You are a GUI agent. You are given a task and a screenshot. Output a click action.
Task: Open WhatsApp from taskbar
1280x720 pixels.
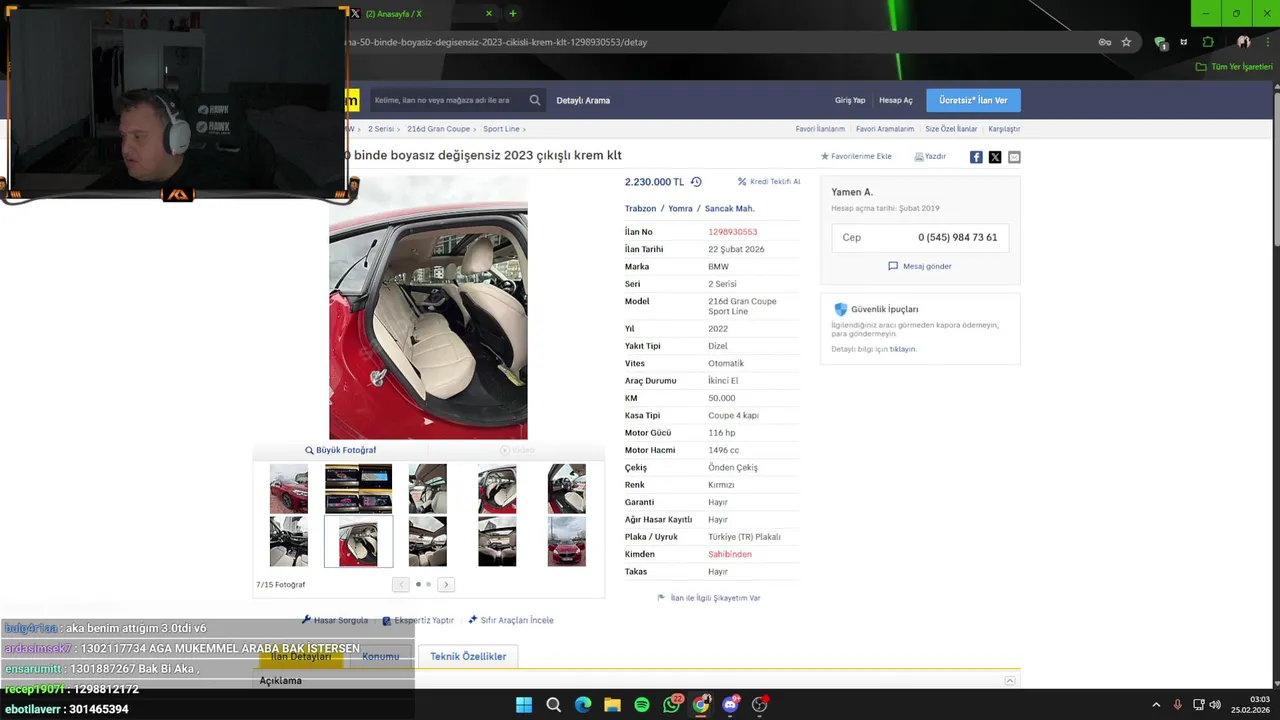(x=671, y=705)
